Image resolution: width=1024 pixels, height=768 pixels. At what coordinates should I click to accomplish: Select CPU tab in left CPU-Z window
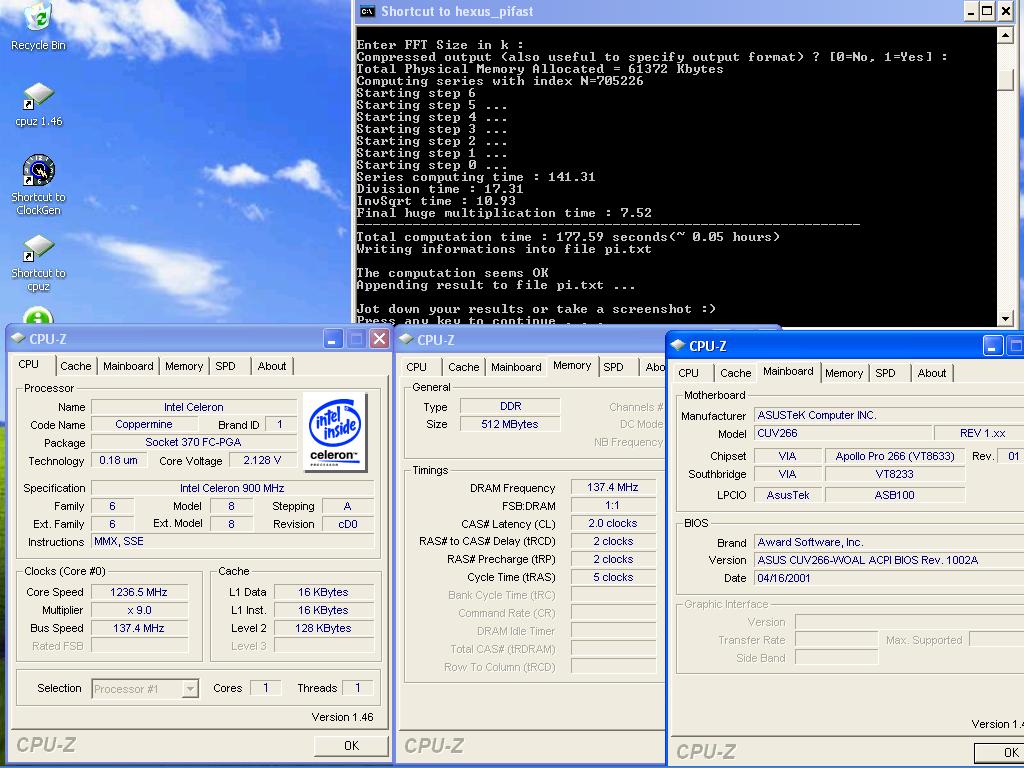pyautogui.click(x=29, y=364)
